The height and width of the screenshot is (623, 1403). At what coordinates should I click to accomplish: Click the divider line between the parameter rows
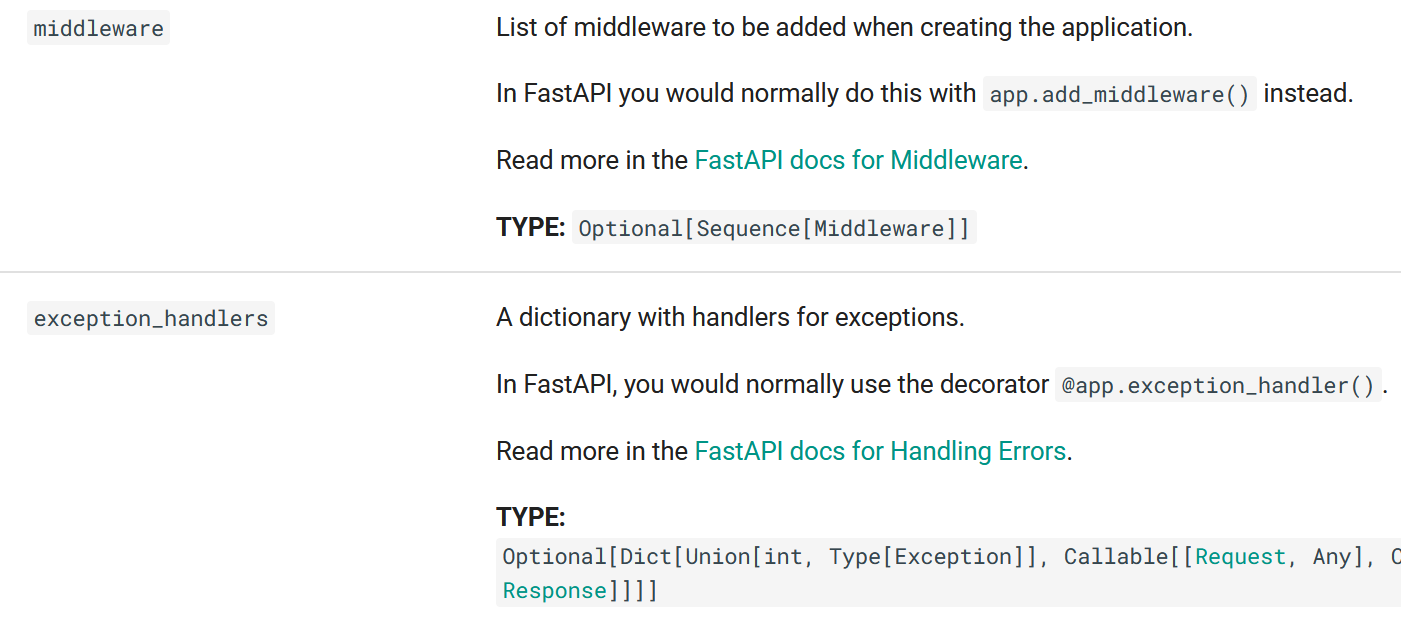click(x=700, y=272)
